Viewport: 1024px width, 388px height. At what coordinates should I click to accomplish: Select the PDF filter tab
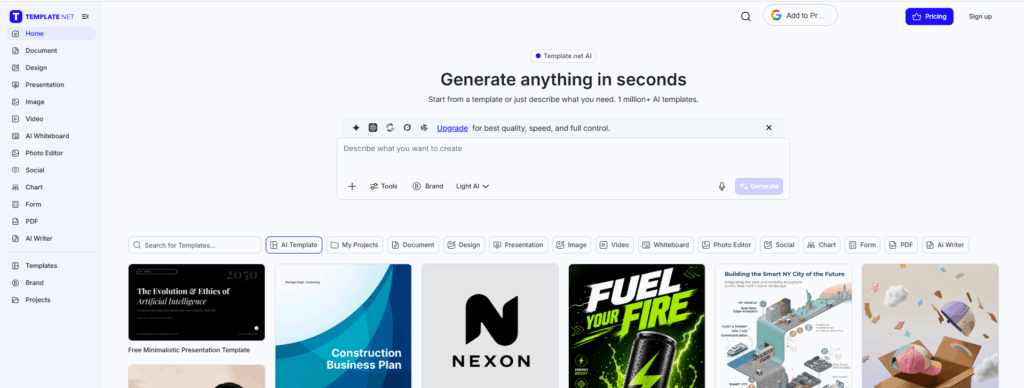coord(901,245)
